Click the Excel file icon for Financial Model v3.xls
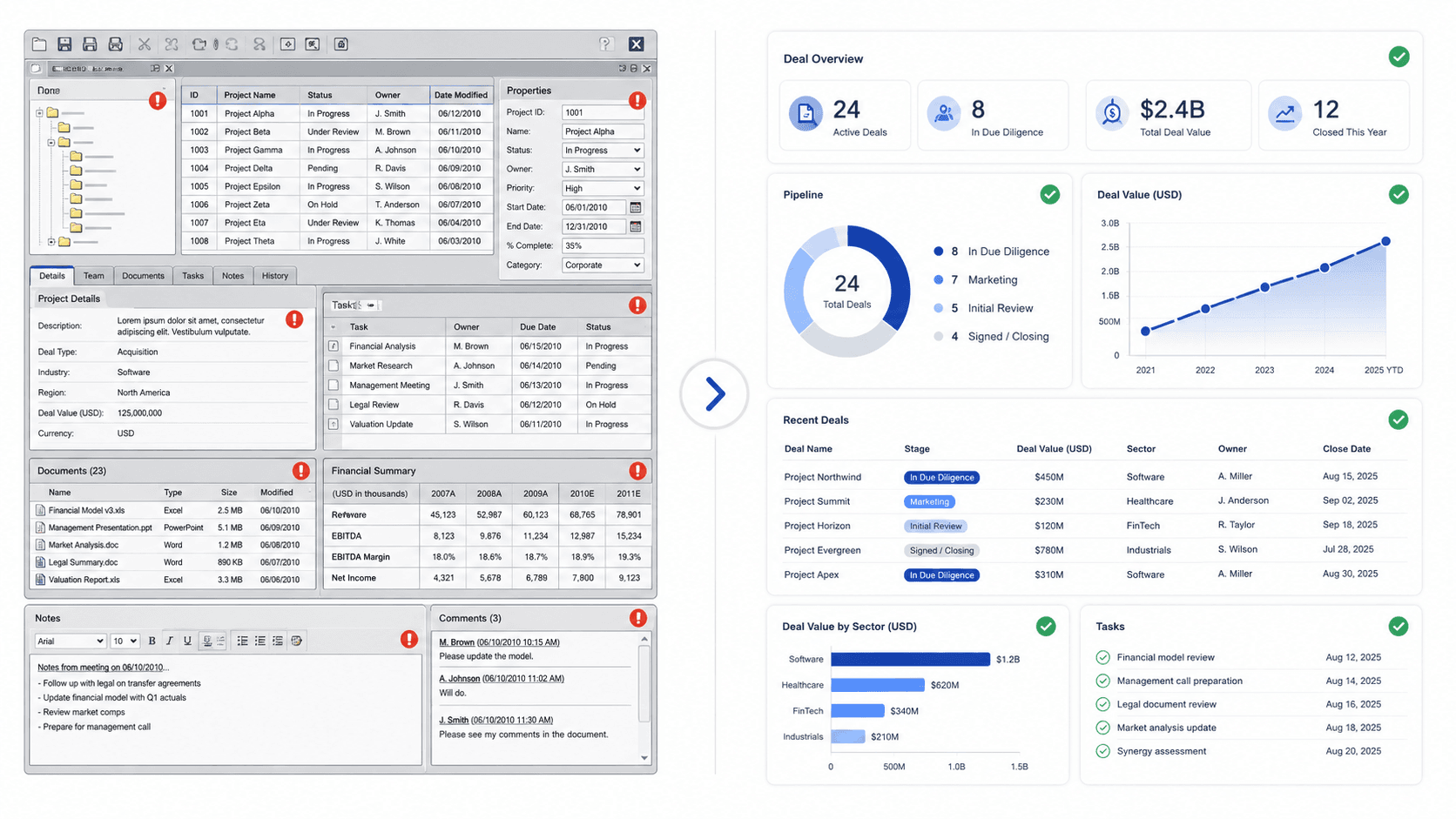1456x819 pixels. point(40,511)
